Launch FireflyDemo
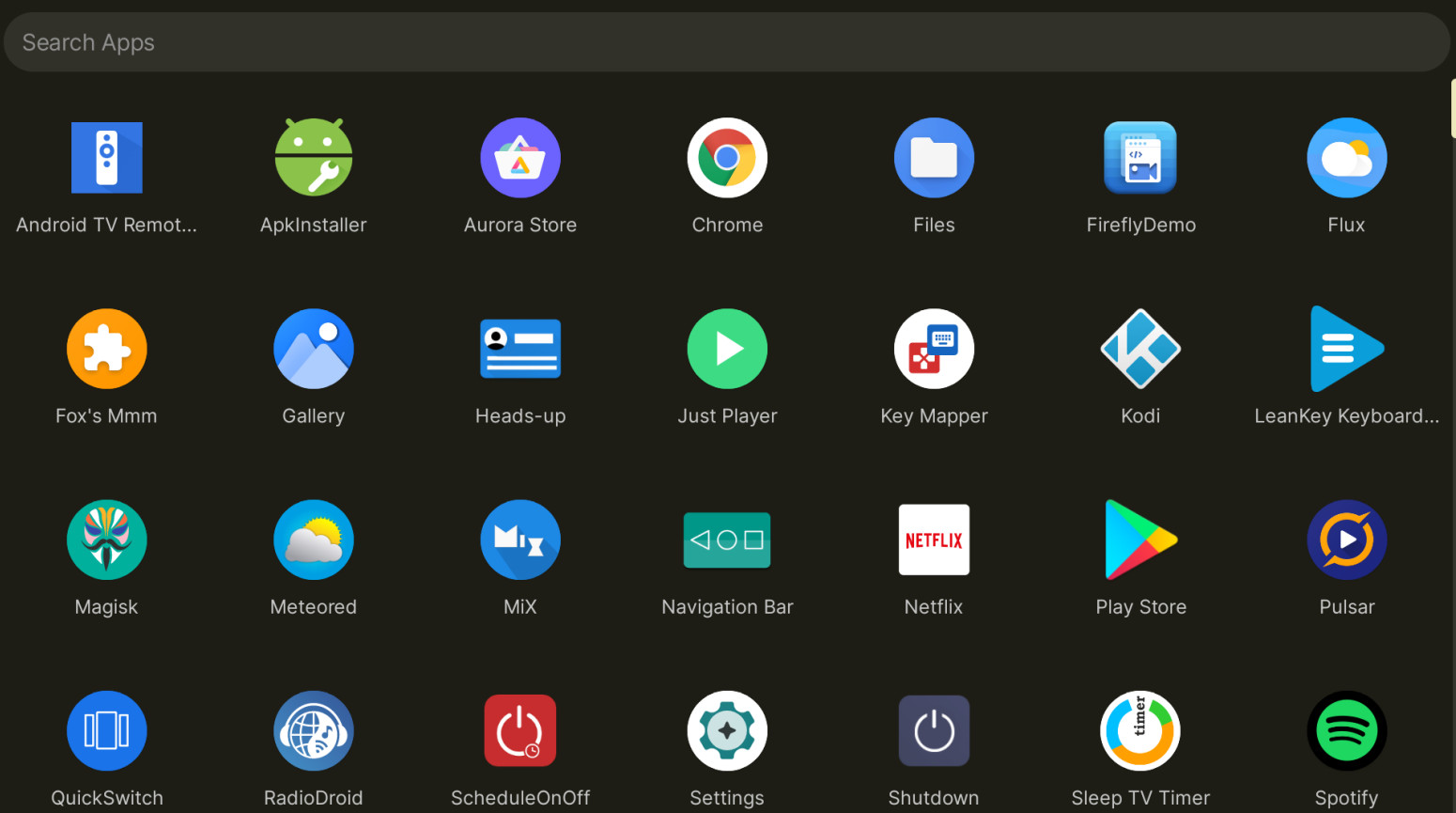1456x813 pixels. point(1140,158)
